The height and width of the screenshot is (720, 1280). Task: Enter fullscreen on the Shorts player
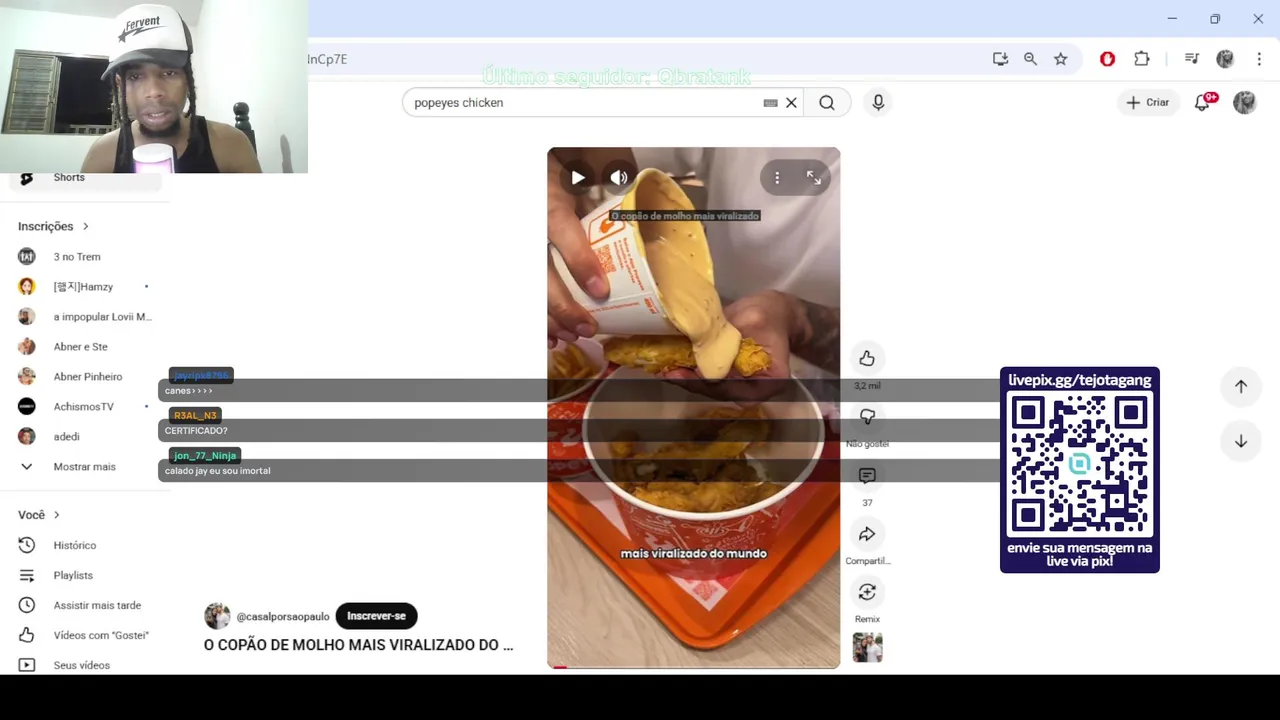click(x=814, y=178)
